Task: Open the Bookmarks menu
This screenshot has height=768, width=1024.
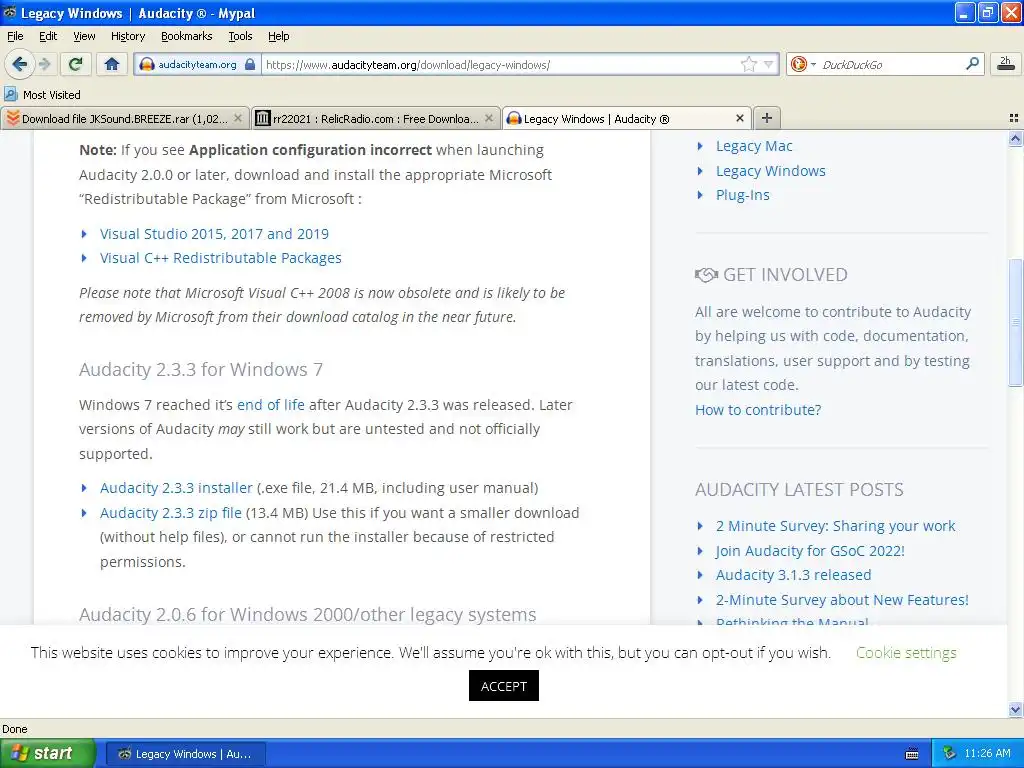Action: (186, 36)
